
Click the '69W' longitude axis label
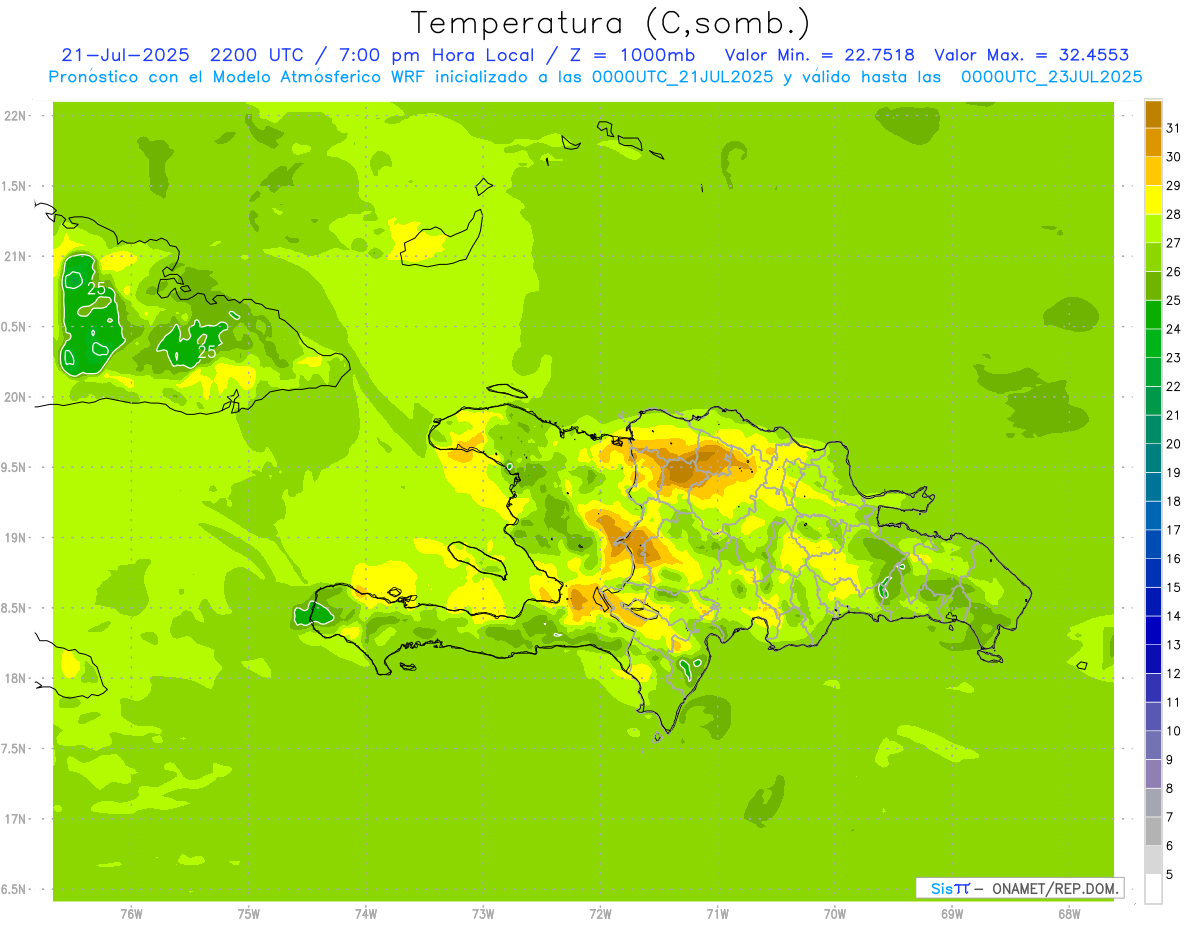tap(952, 914)
